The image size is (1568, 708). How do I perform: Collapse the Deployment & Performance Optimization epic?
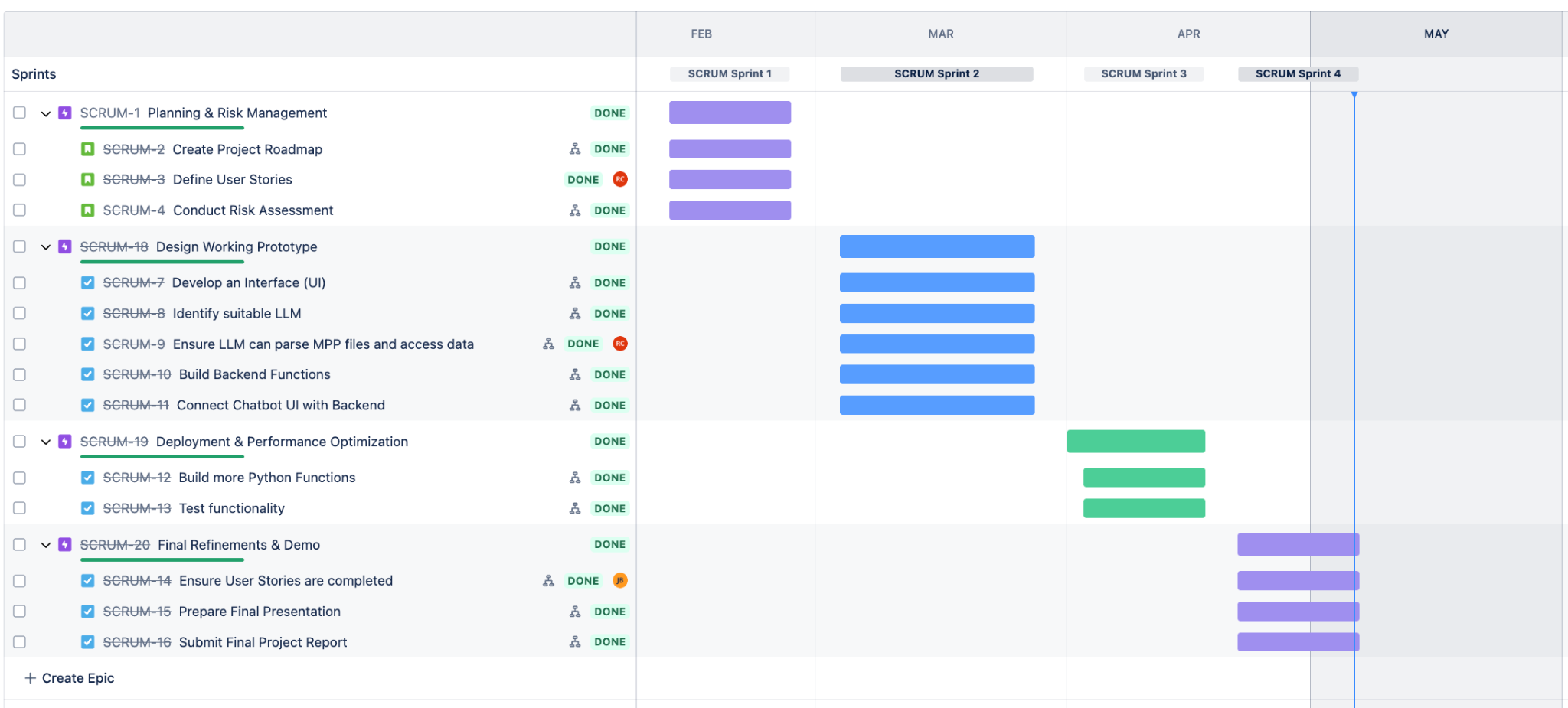click(x=46, y=442)
